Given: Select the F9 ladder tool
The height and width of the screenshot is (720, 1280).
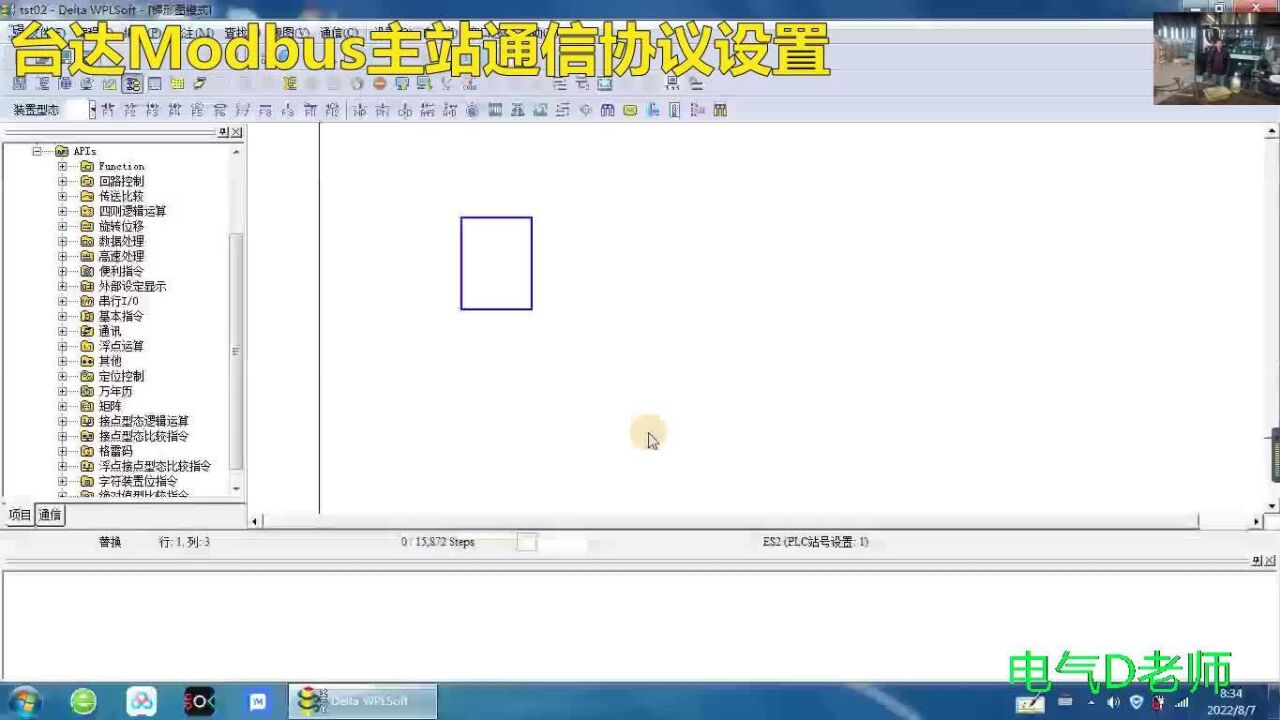Looking at the screenshot, I should tap(288, 110).
